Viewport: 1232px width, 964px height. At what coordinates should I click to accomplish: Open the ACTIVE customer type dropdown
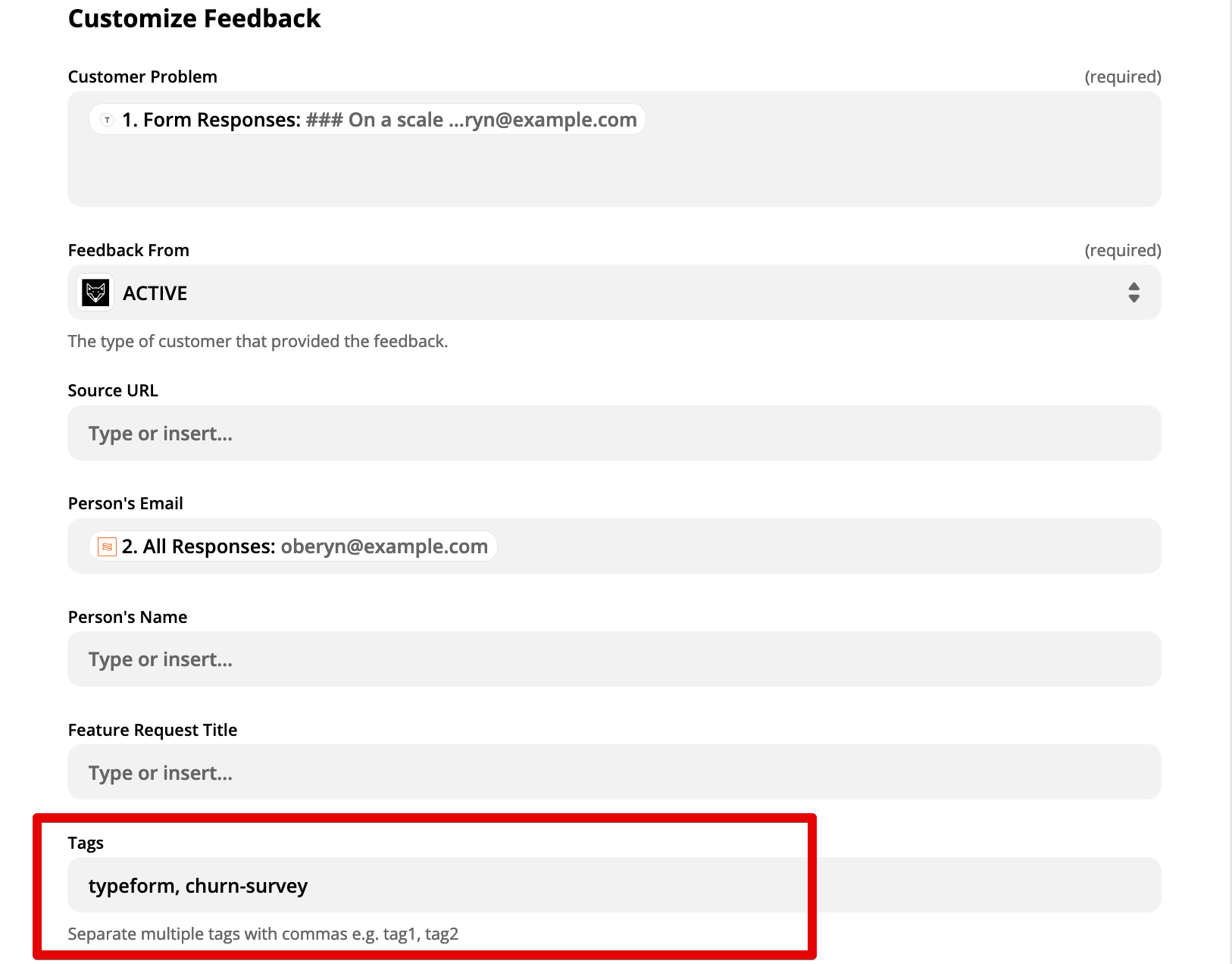click(614, 293)
